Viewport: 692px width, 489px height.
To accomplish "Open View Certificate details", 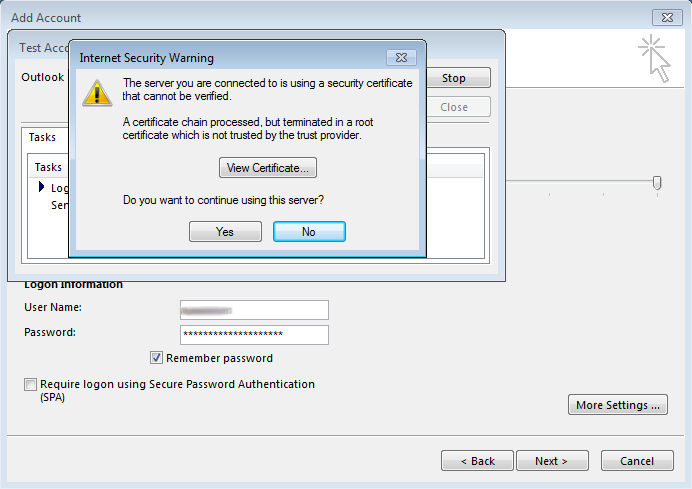I will click(268, 167).
